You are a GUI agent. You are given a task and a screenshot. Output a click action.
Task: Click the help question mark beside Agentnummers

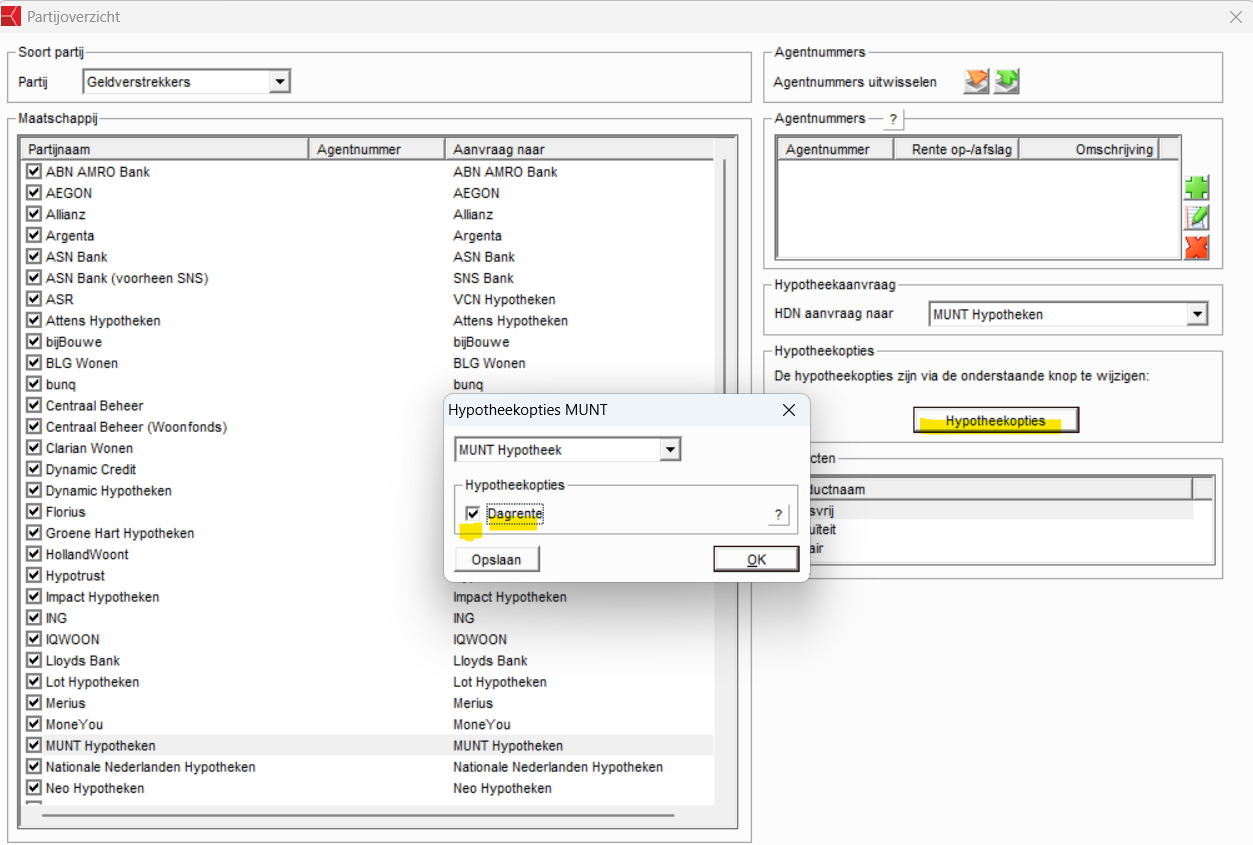click(893, 120)
